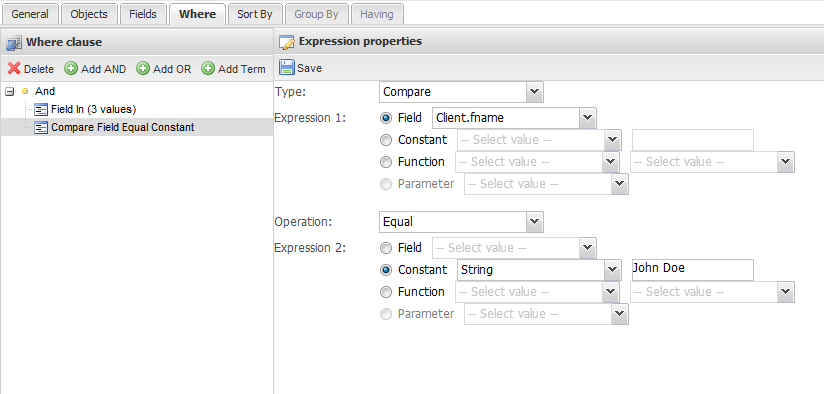Viewport: 824px width, 394px height.
Task: Select Field radio for Expression 2
Action: 386,248
